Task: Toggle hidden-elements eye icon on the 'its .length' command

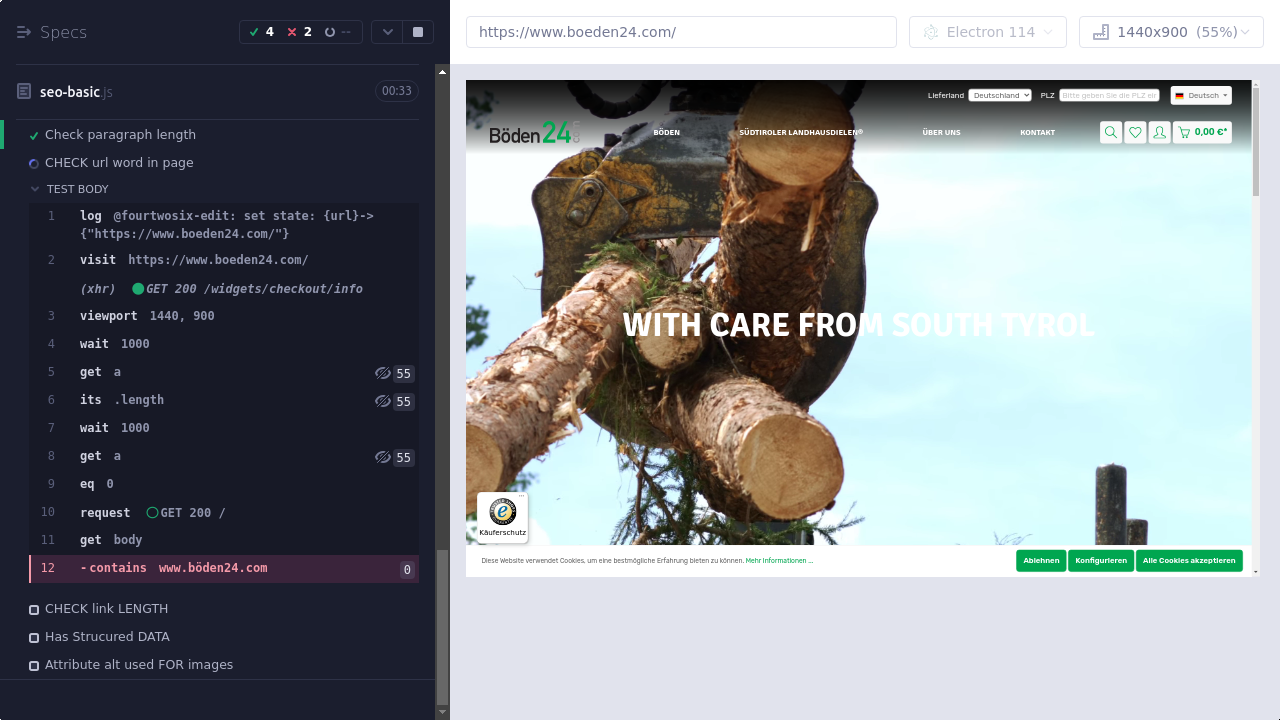Action: pos(382,401)
